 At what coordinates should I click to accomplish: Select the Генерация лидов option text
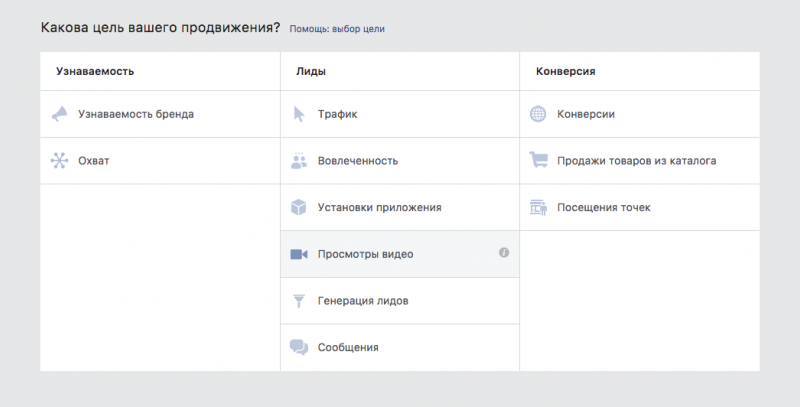(x=363, y=301)
